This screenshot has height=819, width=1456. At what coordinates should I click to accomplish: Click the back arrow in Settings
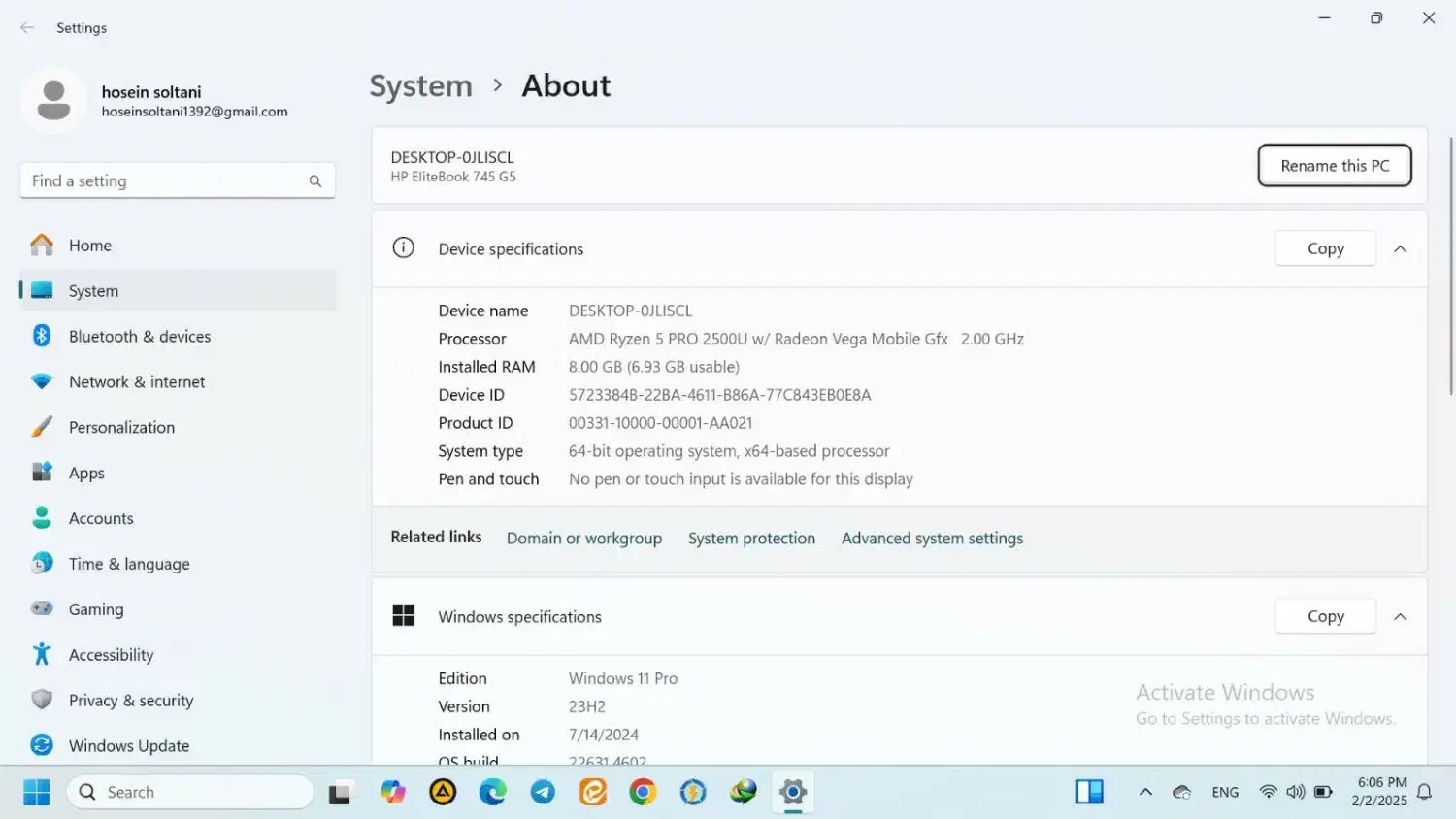coord(27,28)
